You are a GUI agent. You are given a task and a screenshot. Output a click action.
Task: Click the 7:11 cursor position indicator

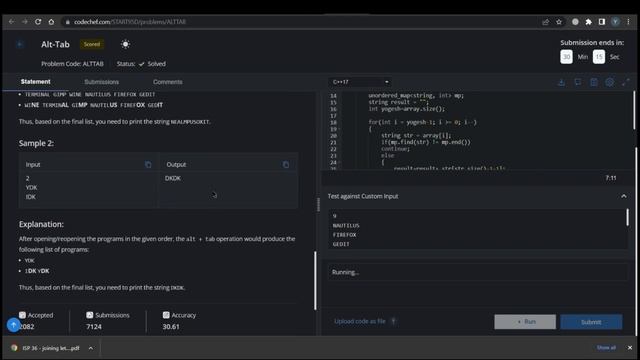click(611, 178)
